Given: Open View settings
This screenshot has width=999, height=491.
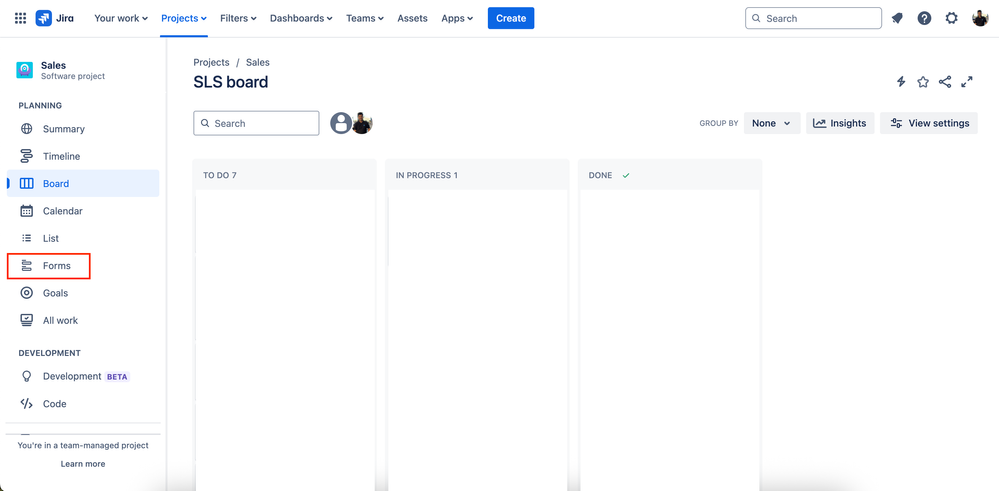Looking at the screenshot, I should point(929,123).
